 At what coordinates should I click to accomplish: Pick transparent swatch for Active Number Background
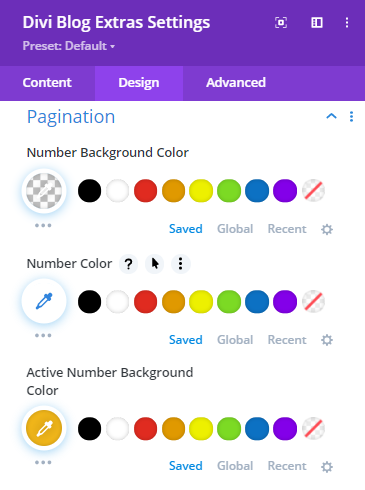313,428
